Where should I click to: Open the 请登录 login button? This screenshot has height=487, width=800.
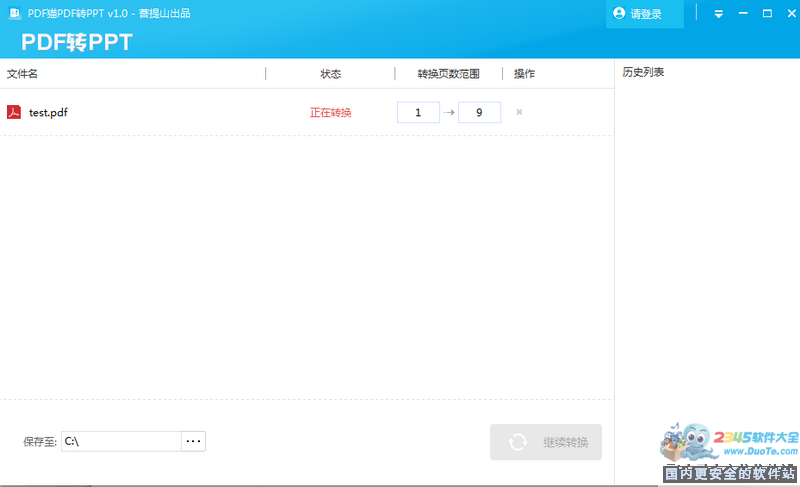tap(644, 14)
